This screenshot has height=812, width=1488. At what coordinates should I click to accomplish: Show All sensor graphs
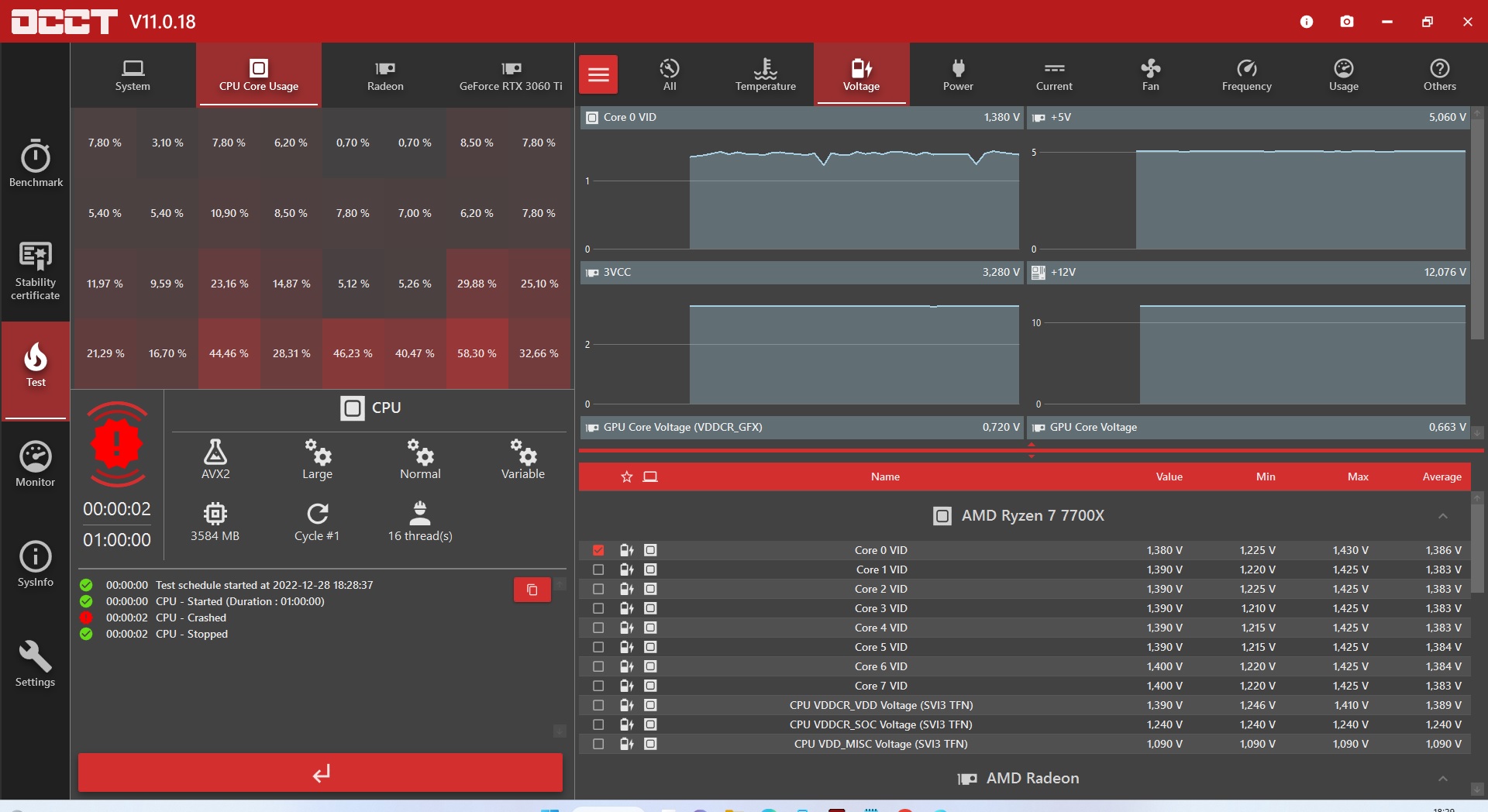tap(670, 74)
